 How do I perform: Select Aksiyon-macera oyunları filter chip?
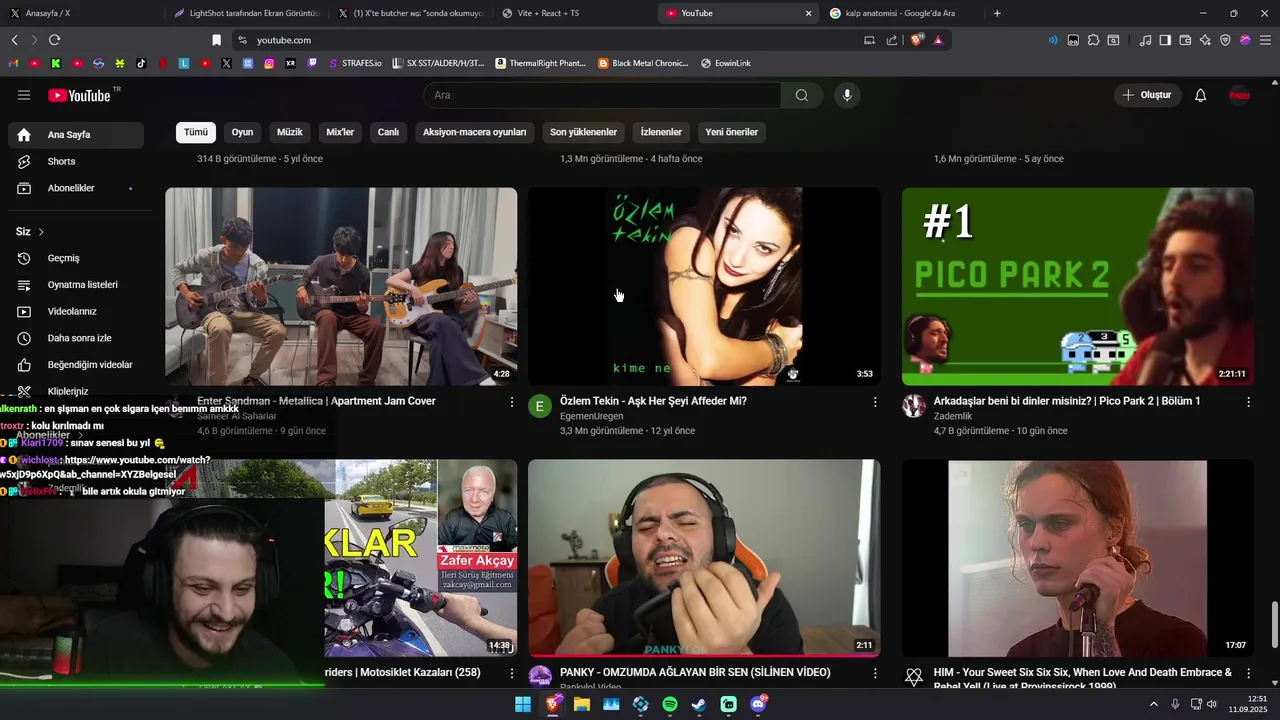[x=474, y=132]
